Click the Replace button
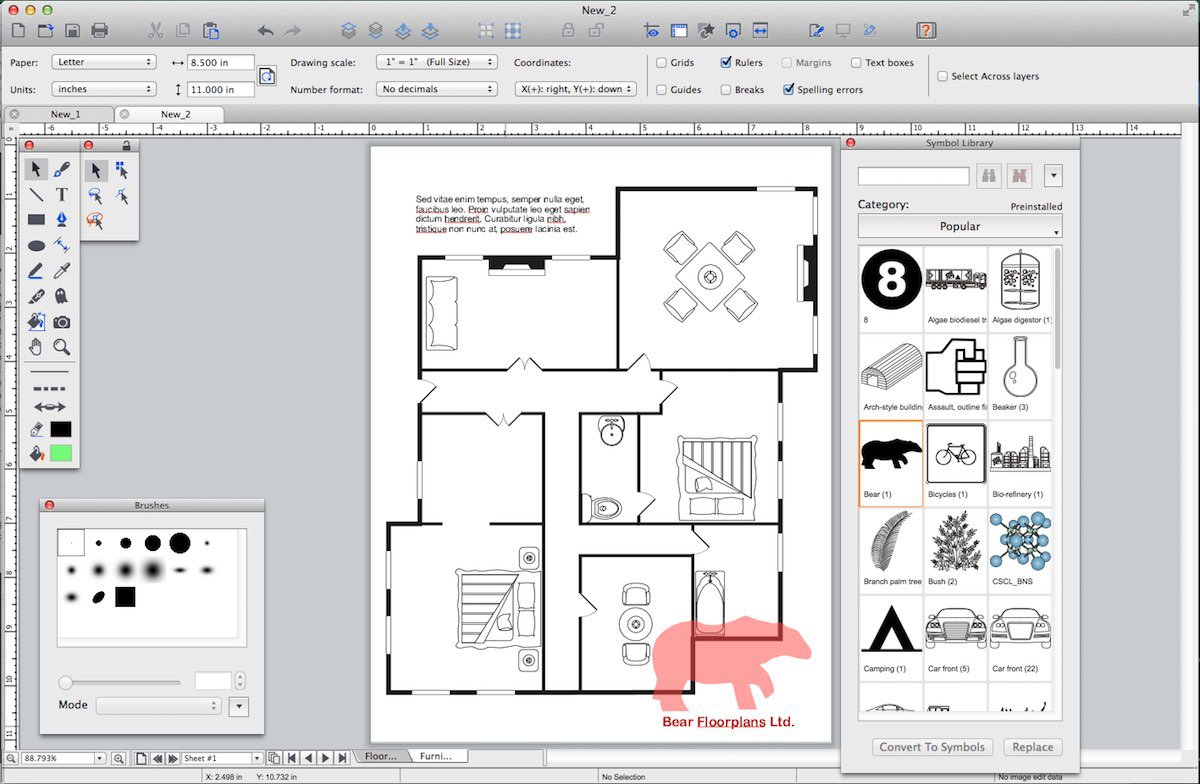Image resolution: width=1200 pixels, height=784 pixels. tap(1032, 747)
